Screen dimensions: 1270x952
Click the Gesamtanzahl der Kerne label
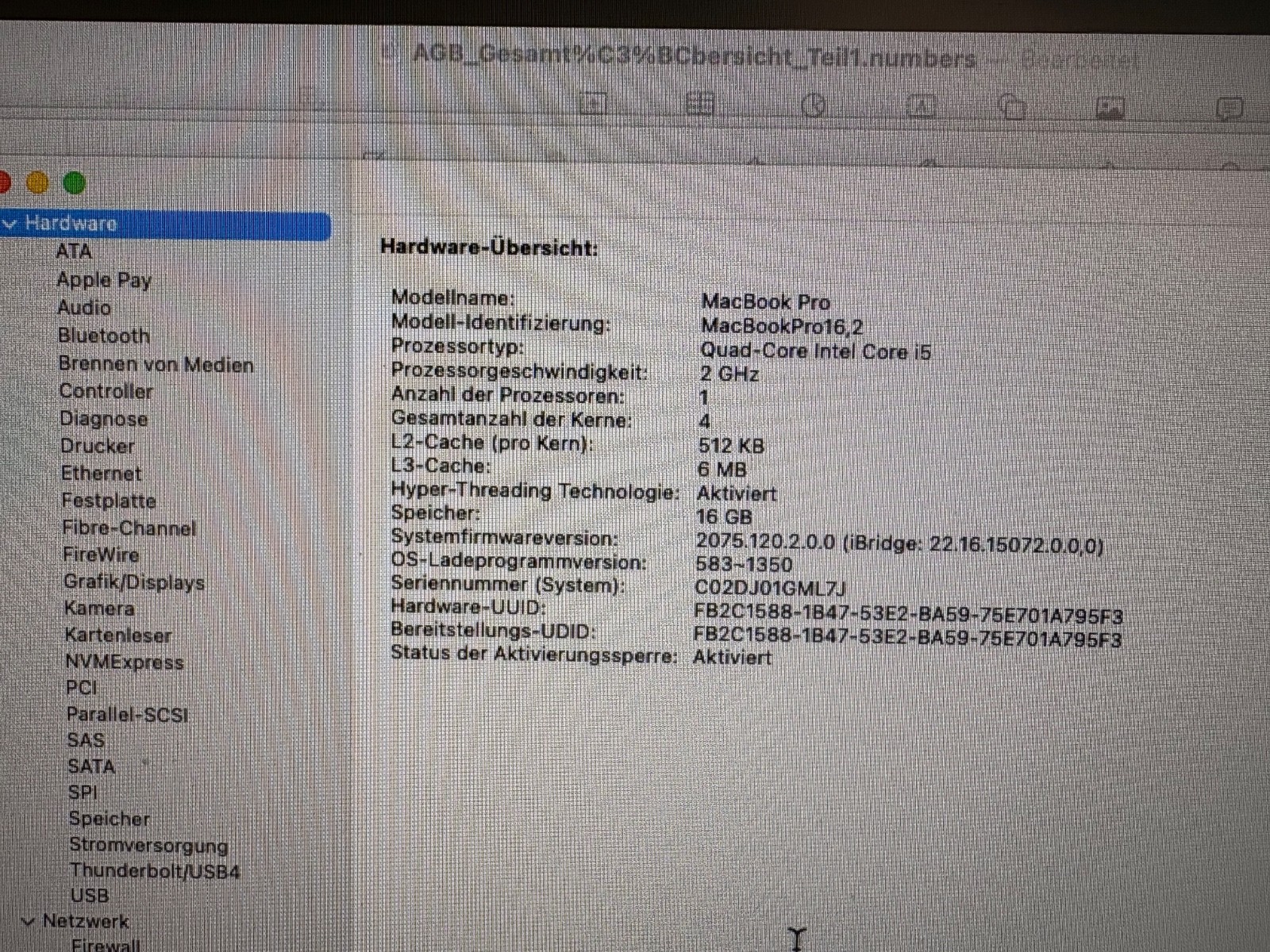point(512,420)
